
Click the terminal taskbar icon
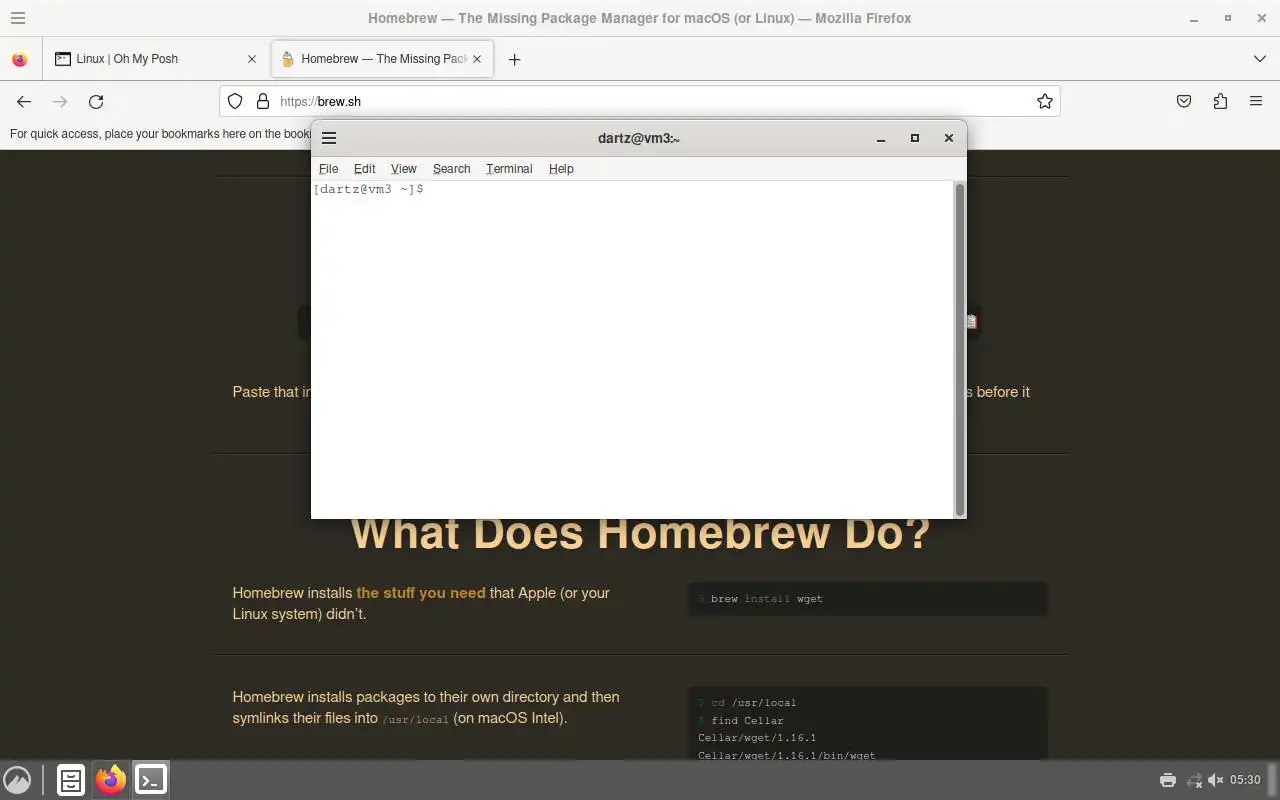point(151,780)
